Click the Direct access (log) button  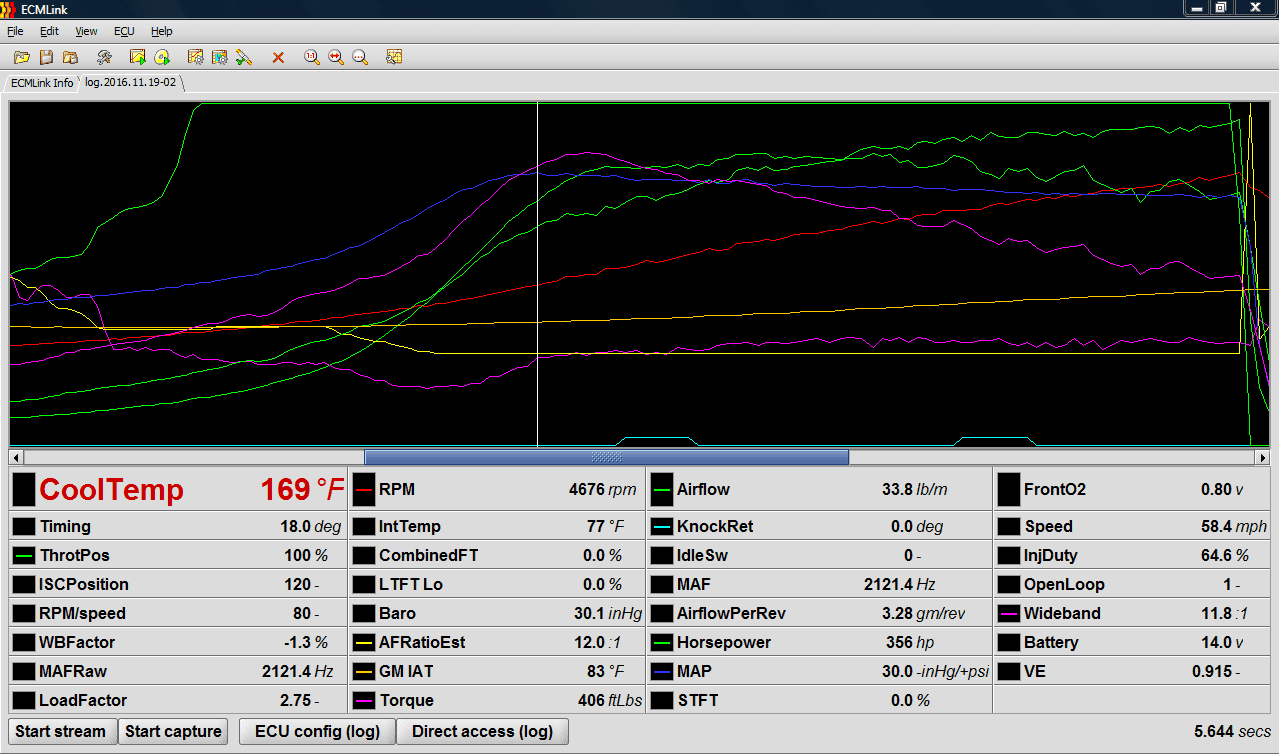click(x=482, y=731)
